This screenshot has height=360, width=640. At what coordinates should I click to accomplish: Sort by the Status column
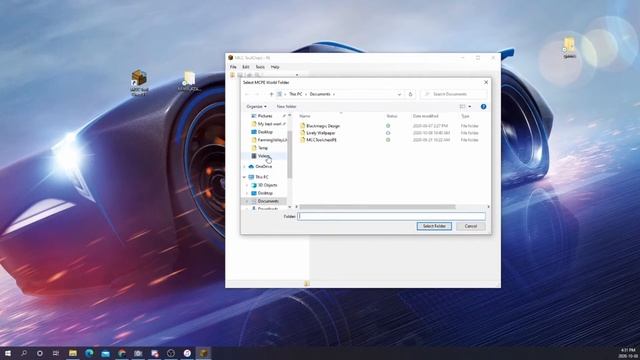[392, 116]
